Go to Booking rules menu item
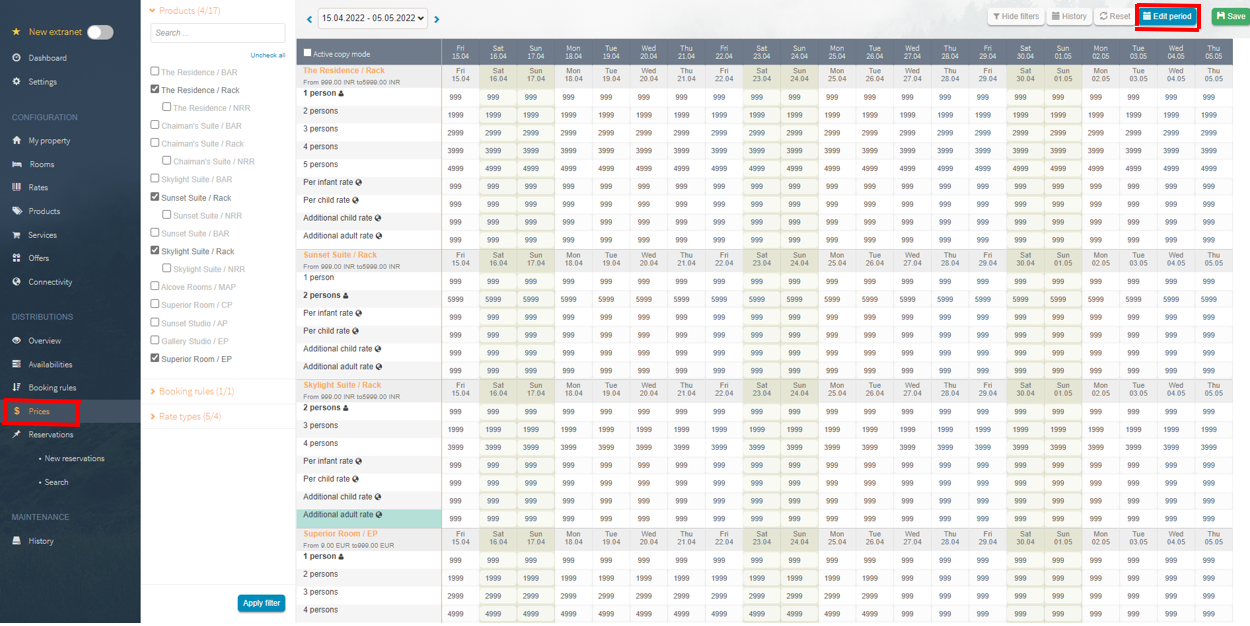 tap(52, 388)
